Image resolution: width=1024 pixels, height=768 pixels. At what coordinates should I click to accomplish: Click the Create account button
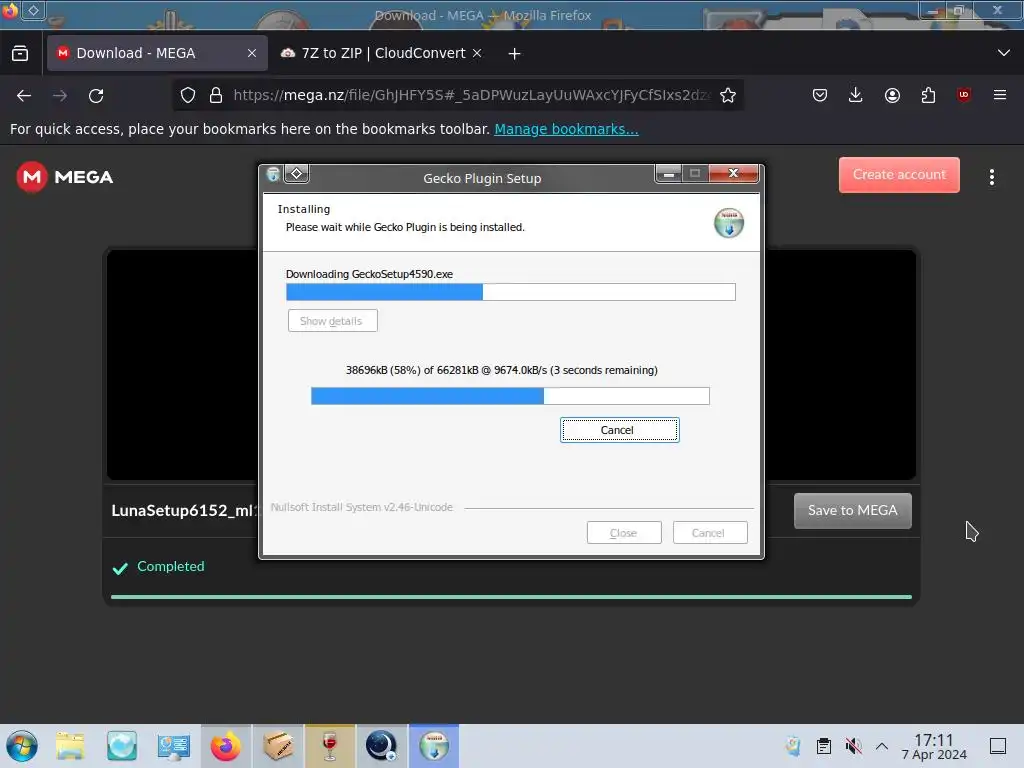point(899,174)
